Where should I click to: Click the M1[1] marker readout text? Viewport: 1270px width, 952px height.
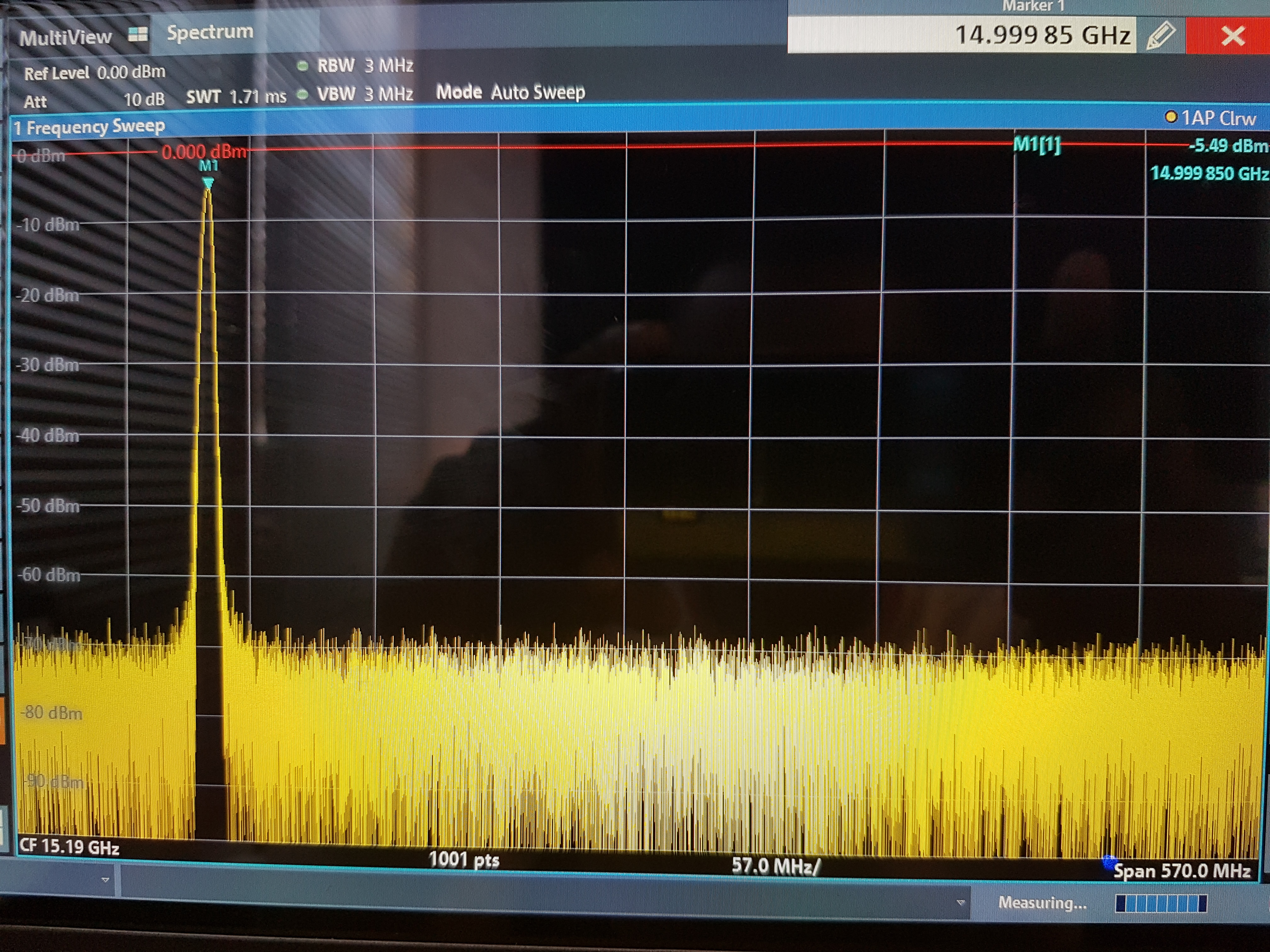(x=1037, y=144)
